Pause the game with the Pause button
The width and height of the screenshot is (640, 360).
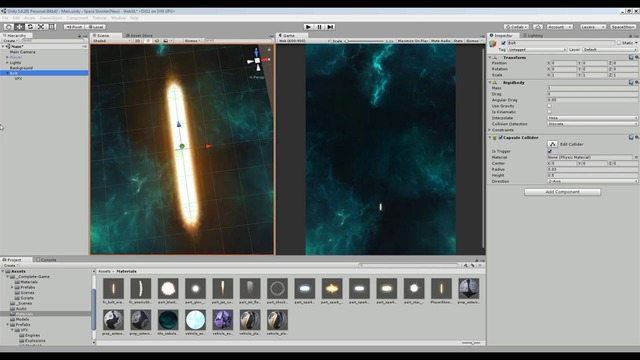(320, 27)
